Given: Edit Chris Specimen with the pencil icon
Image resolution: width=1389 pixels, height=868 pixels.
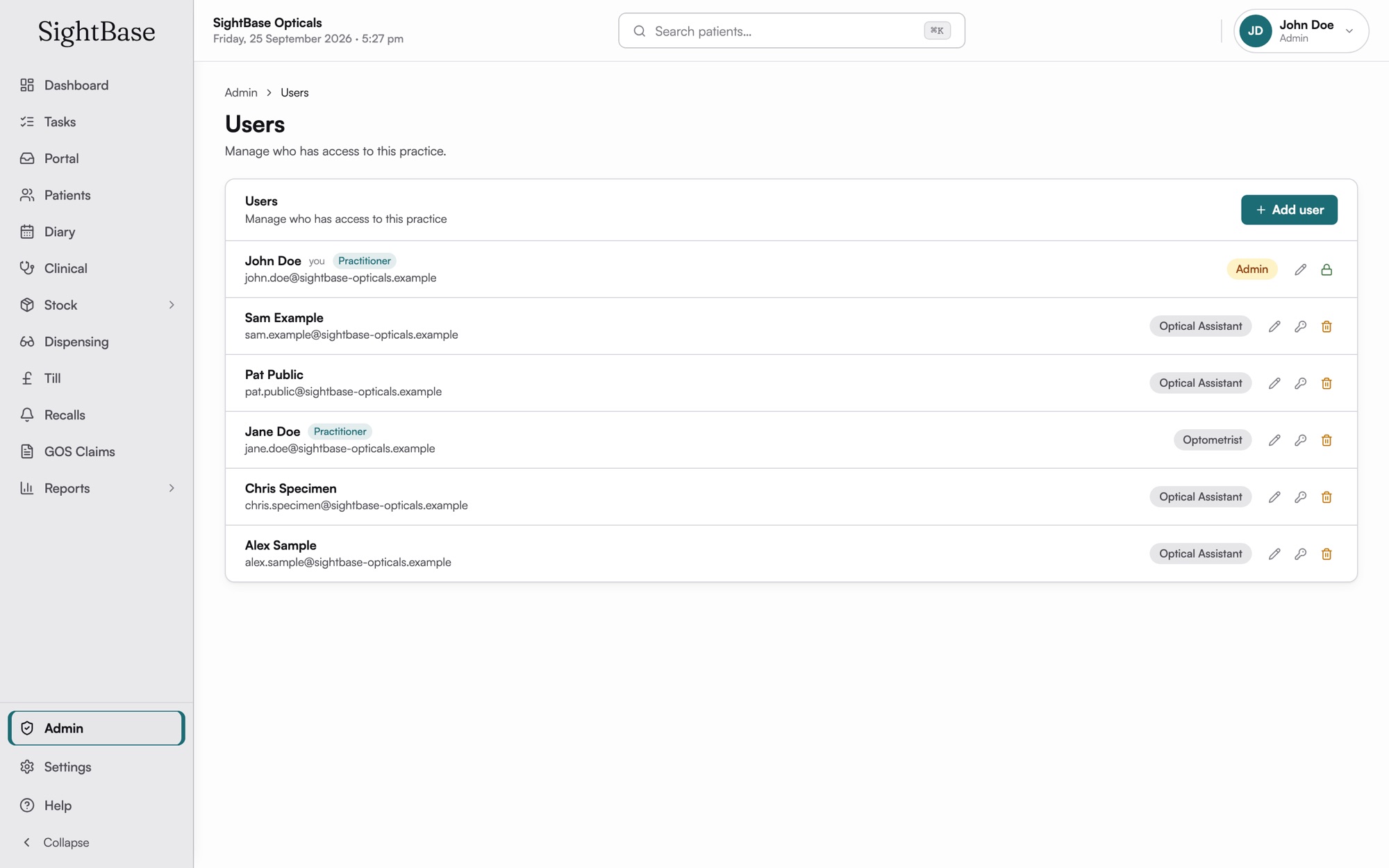Looking at the screenshot, I should (x=1274, y=497).
